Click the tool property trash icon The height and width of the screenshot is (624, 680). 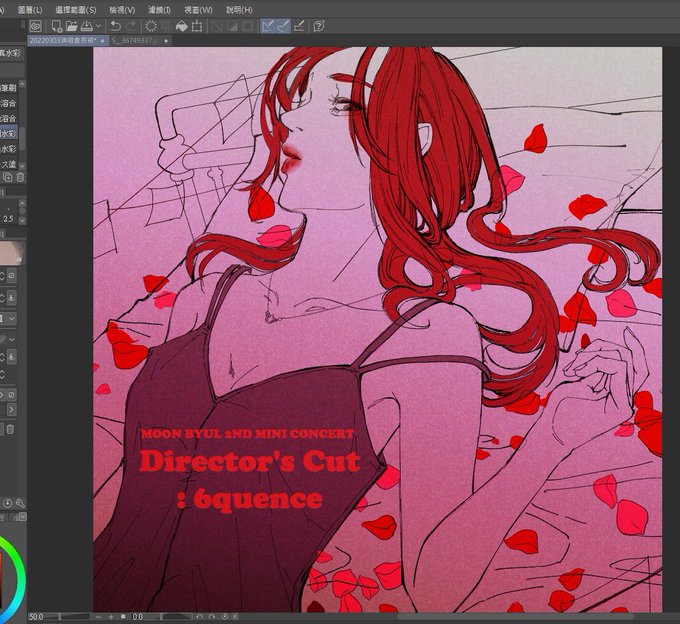11,429
